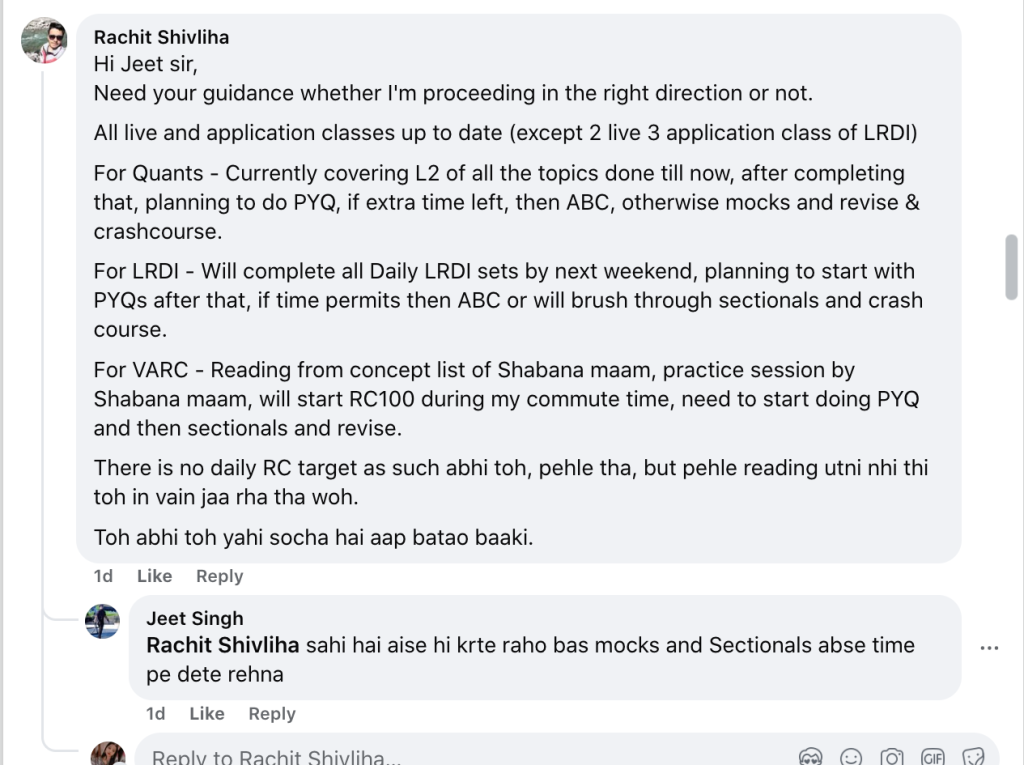Viewport: 1024px width, 765px height.
Task: Open the 1d timestamp on Jeet's reply
Action: click(155, 714)
